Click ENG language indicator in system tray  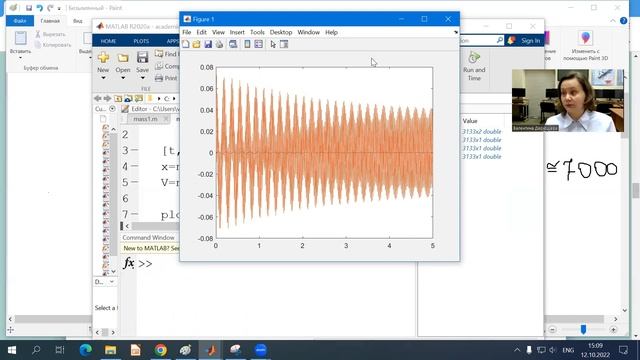[568, 350]
